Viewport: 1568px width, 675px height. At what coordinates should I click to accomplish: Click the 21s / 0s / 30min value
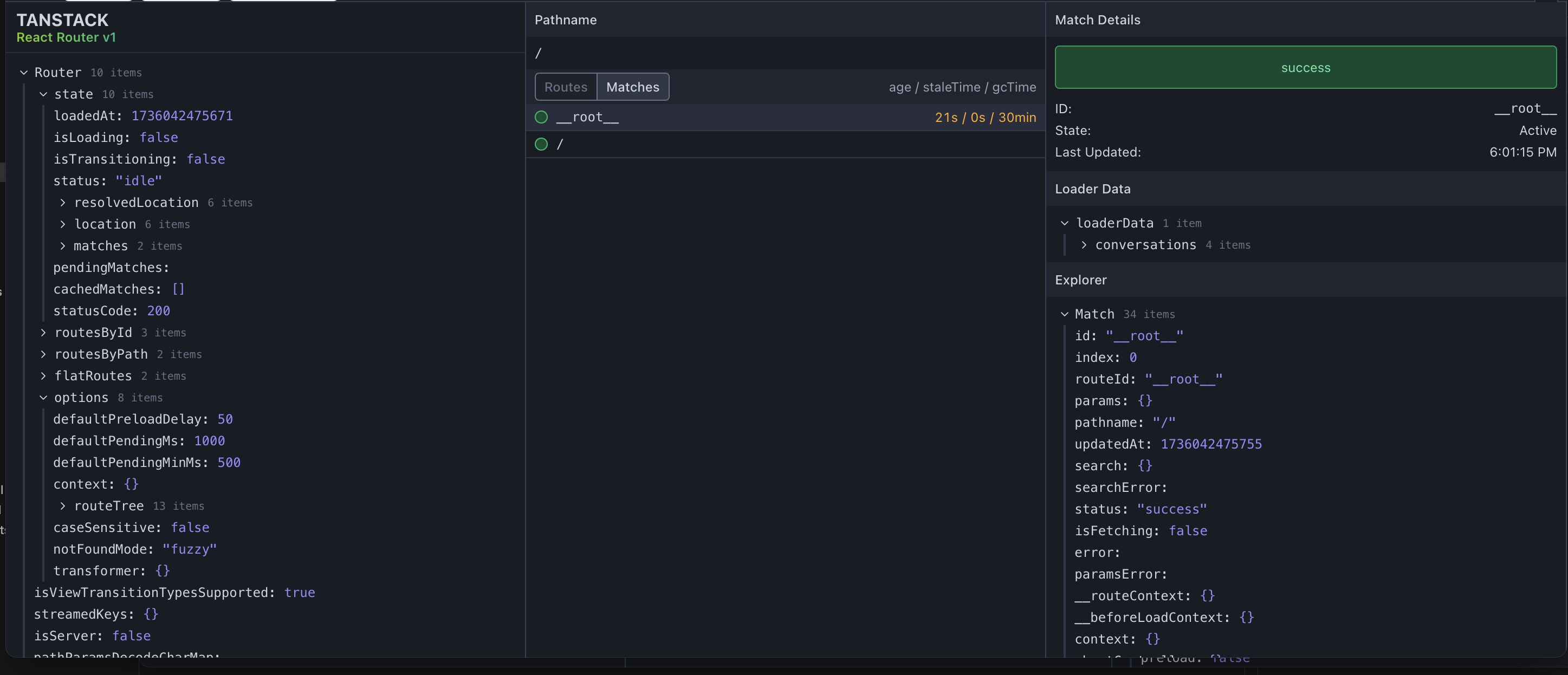986,118
